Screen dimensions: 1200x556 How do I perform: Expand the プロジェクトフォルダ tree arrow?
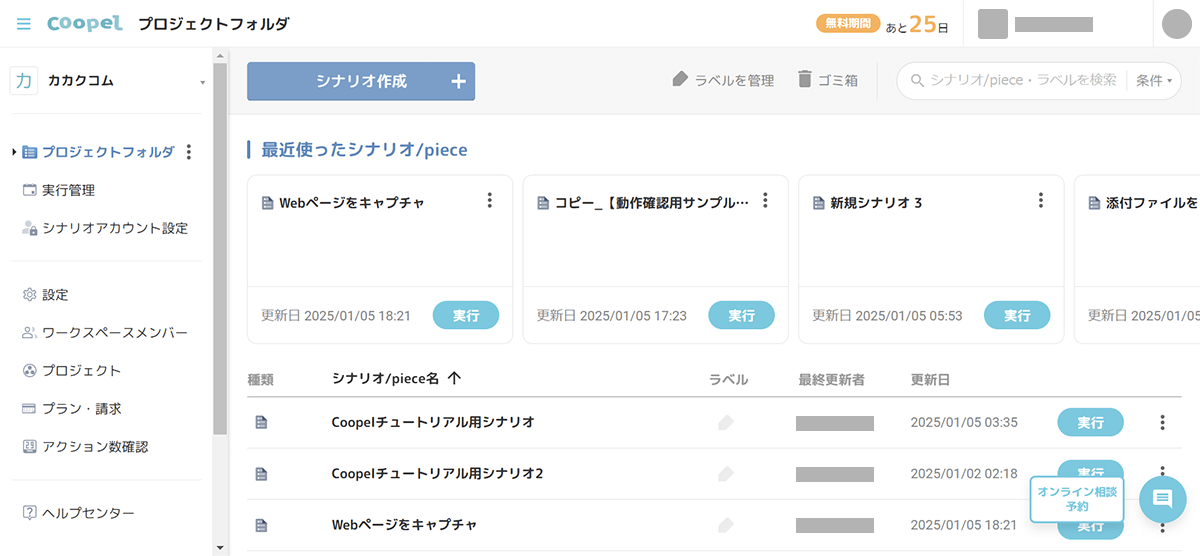[x=14, y=152]
